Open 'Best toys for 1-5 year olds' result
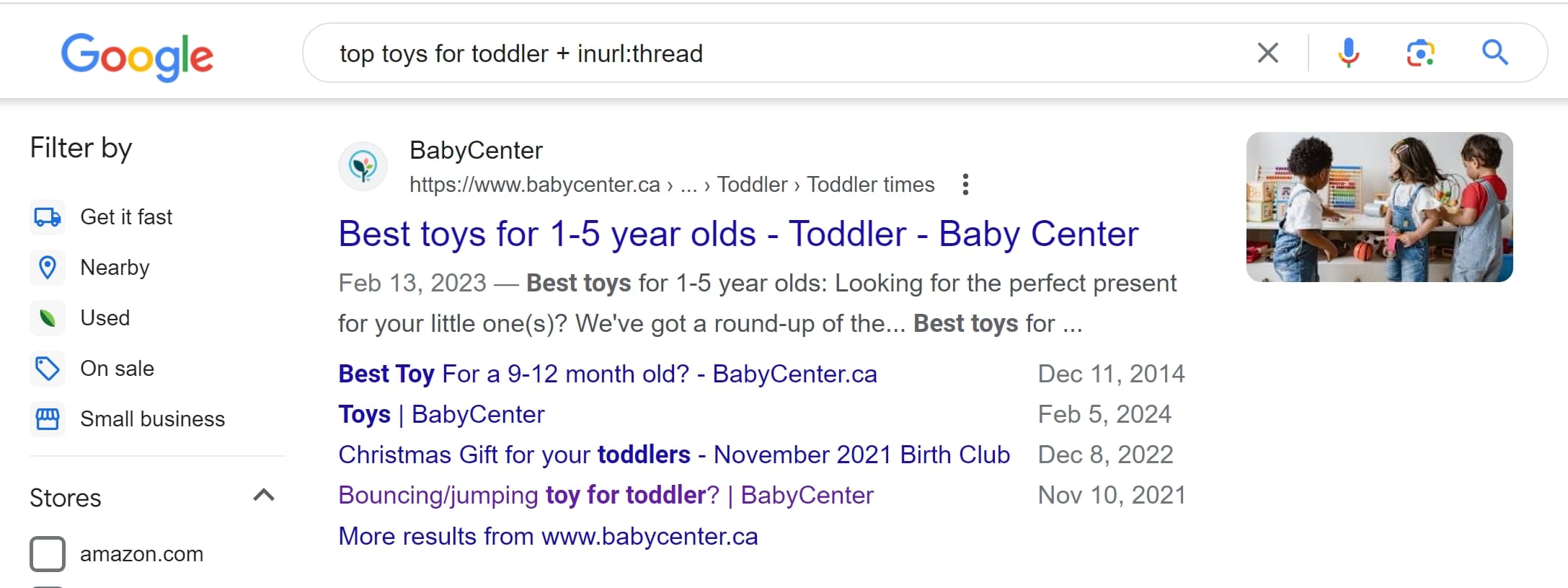Image resolution: width=1568 pixels, height=588 pixels. pos(738,234)
